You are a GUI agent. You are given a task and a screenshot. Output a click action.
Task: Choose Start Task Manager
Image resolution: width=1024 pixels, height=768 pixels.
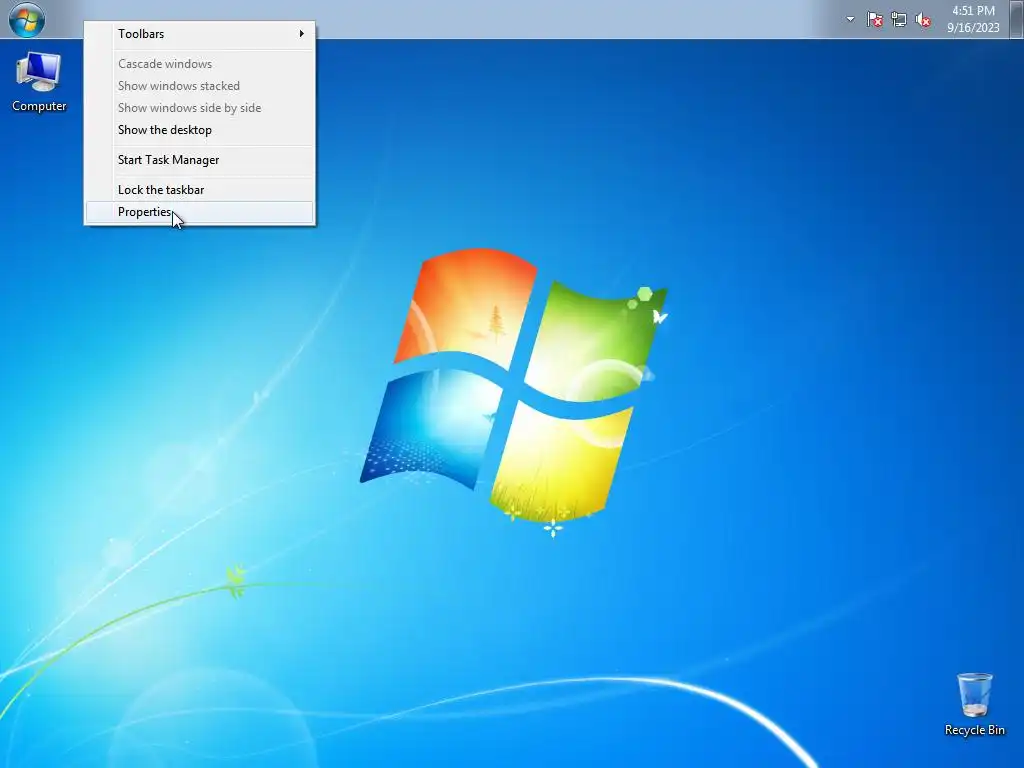200,160
